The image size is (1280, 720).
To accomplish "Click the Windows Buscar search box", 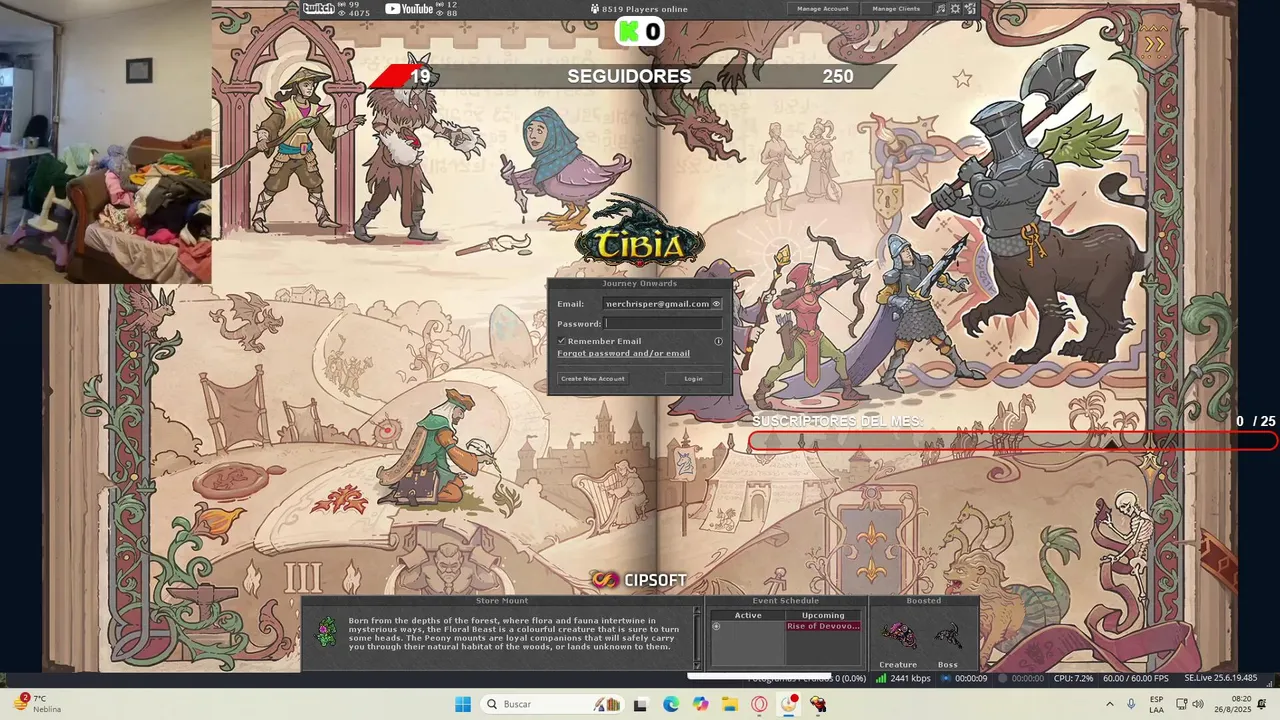I will tap(550, 704).
